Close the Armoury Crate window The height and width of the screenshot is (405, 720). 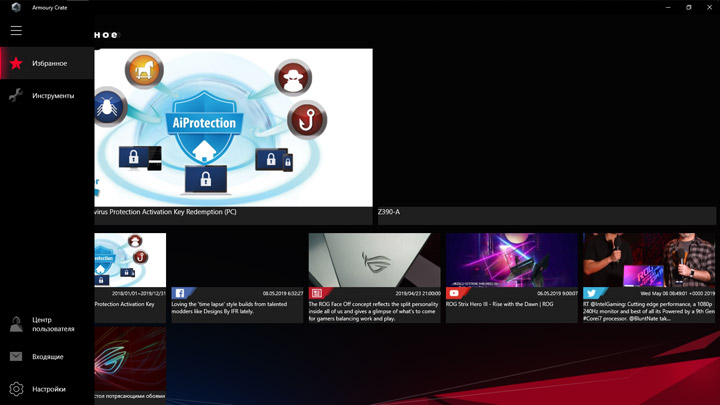click(709, 7)
